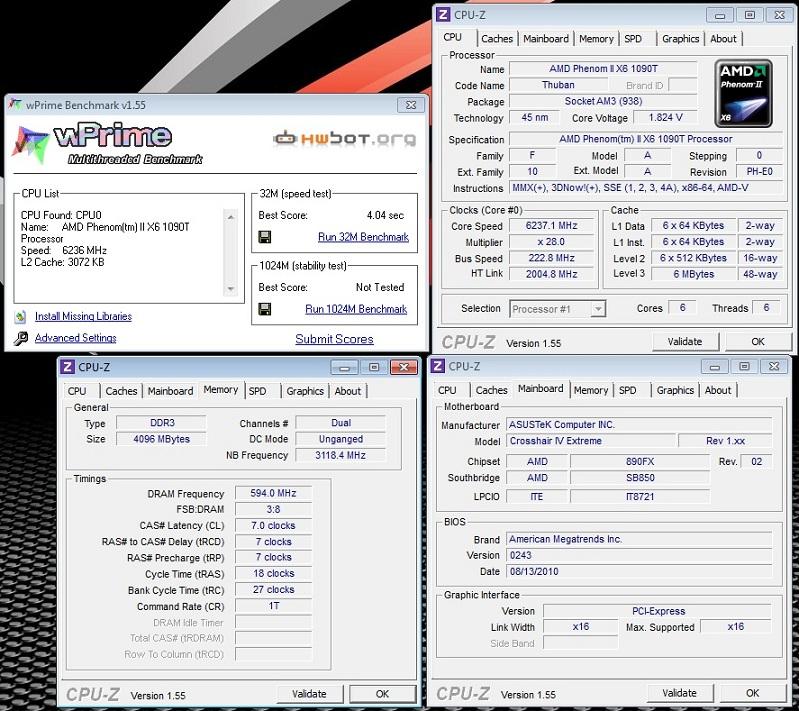
Task: Click the Crosshair IV Extreme model field
Action: pos(591,441)
